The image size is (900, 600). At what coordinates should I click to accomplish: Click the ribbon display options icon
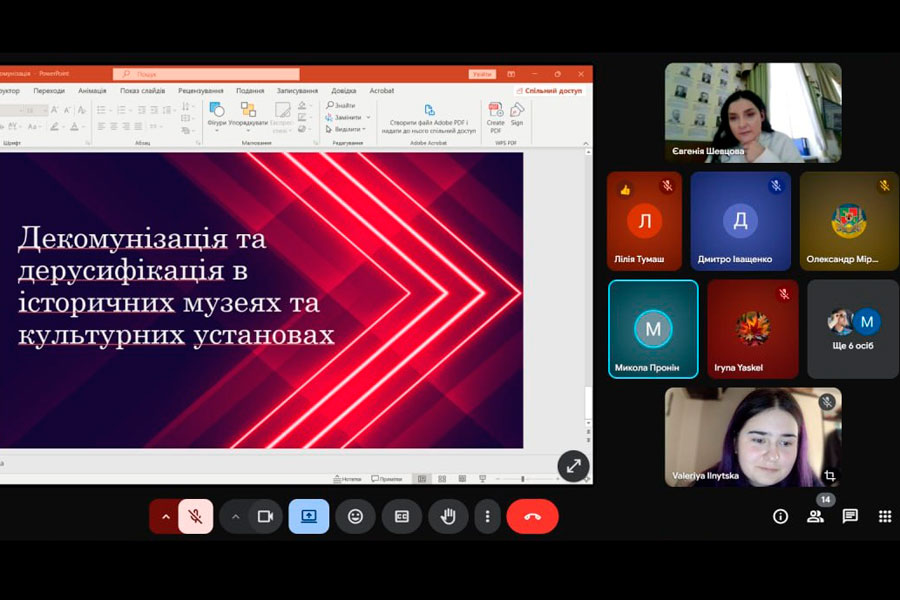pyautogui.click(x=511, y=74)
